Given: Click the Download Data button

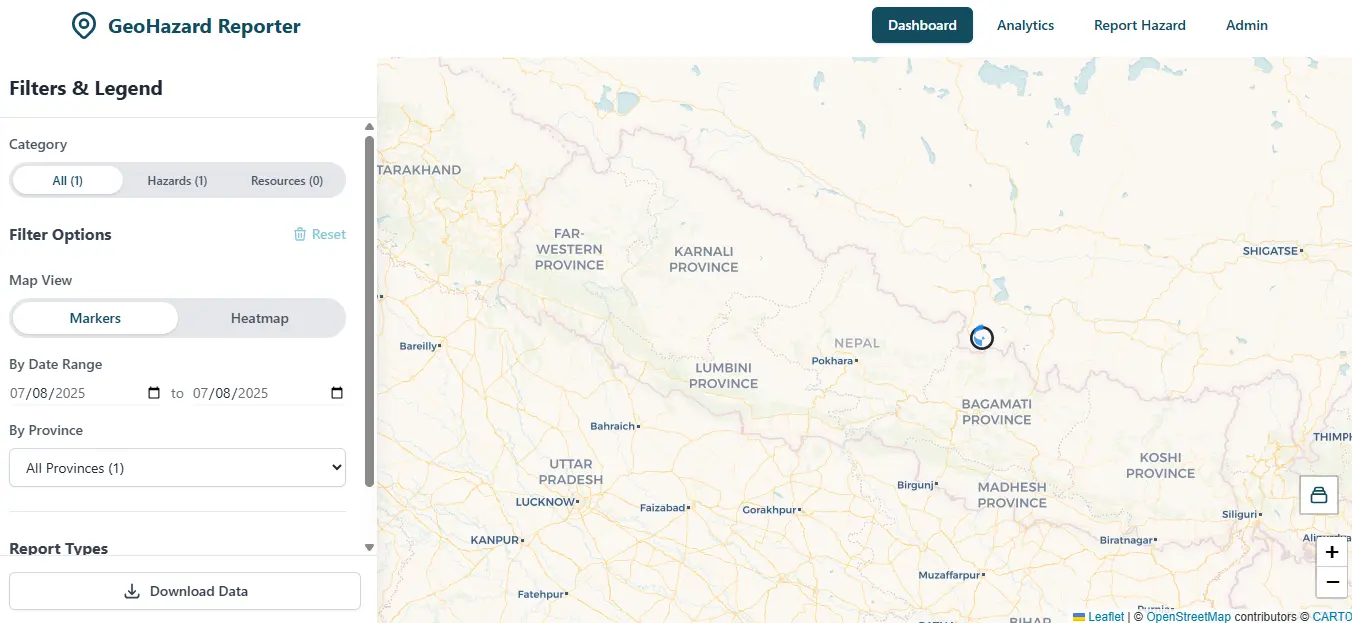Looking at the screenshot, I should click(x=185, y=591).
